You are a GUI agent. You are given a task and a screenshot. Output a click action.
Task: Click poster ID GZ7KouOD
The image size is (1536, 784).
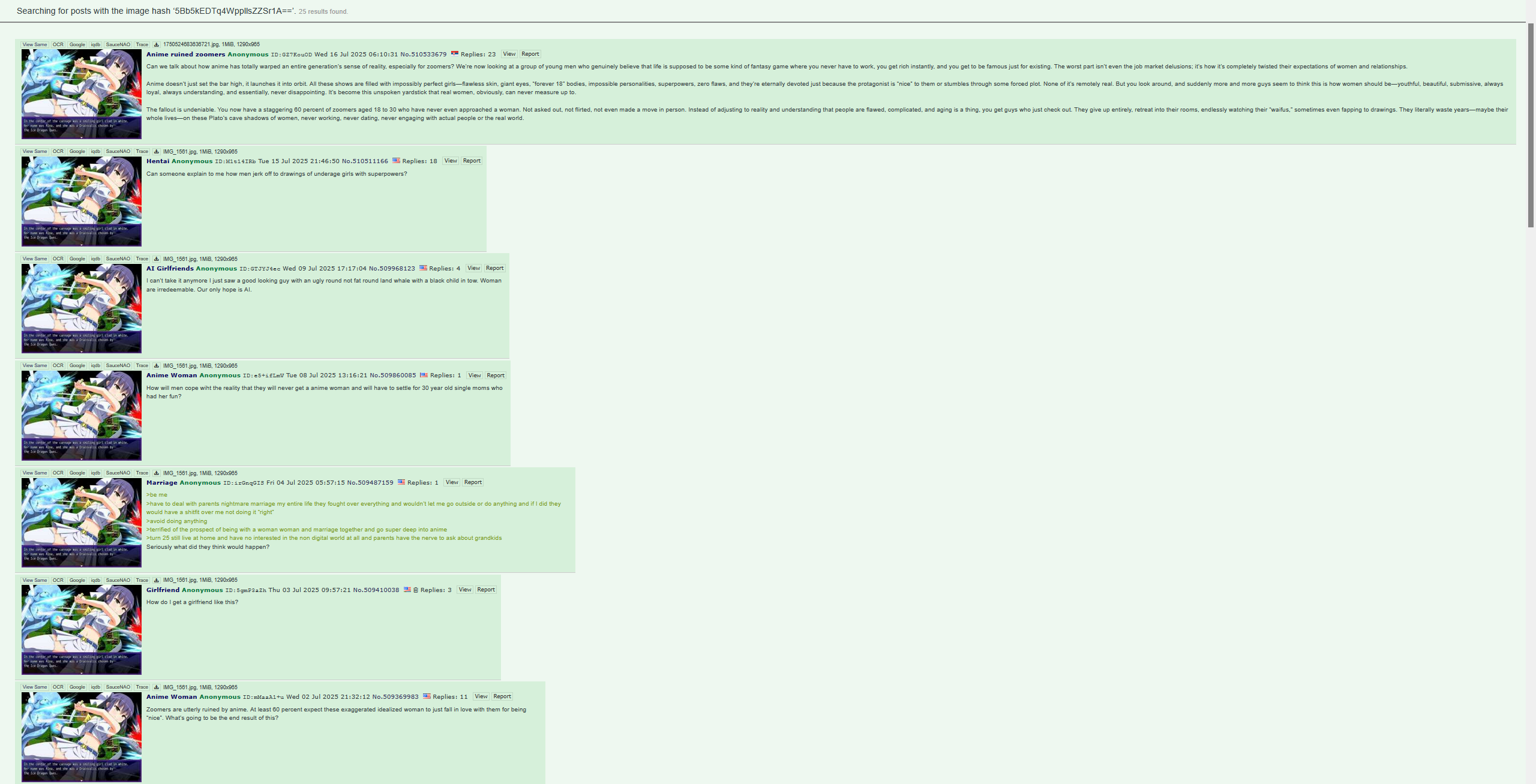pyautogui.click(x=292, y=55)
